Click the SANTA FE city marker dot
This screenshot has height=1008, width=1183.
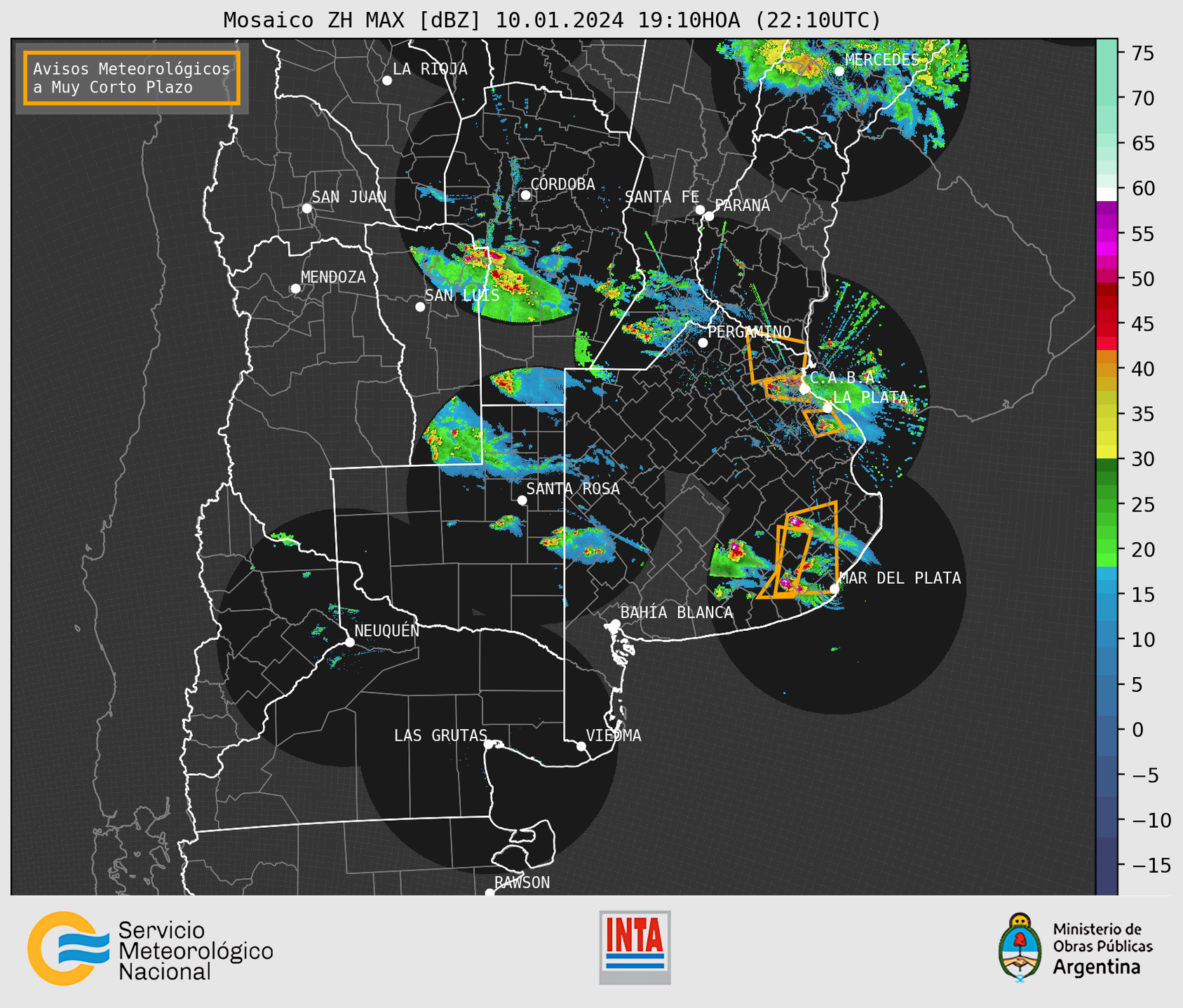pos(700,210)
